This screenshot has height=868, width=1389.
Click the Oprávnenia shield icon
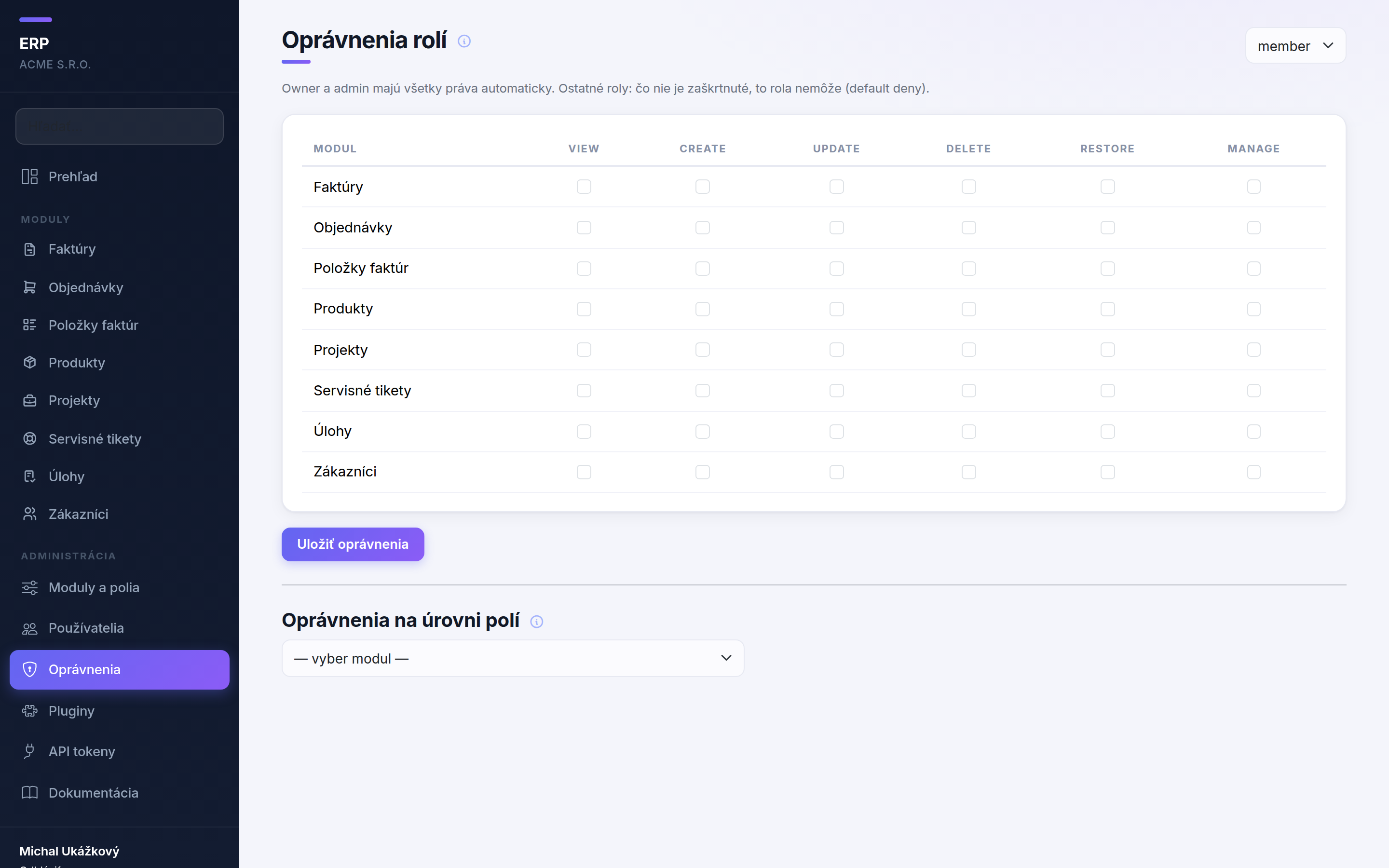[x=29, y=669]
